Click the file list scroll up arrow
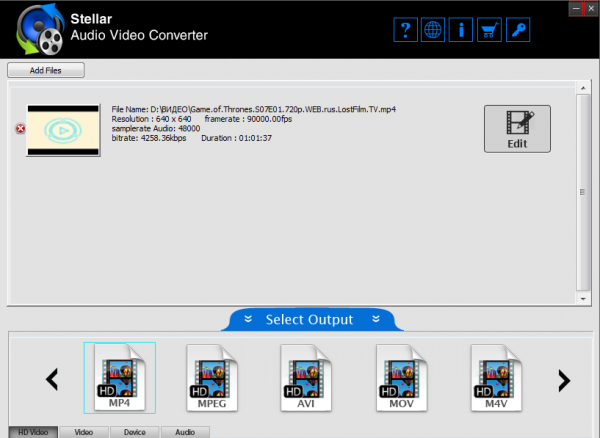The image size is (600, 438). click(x=583, y=88)
